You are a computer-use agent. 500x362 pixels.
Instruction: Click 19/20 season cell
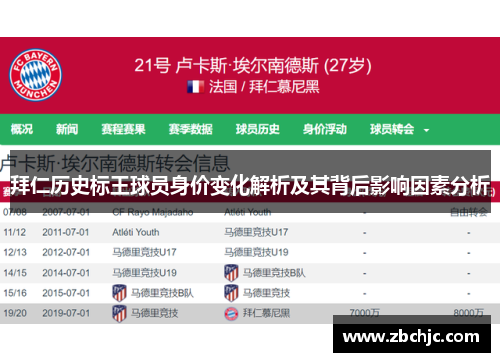pos(15,313)
